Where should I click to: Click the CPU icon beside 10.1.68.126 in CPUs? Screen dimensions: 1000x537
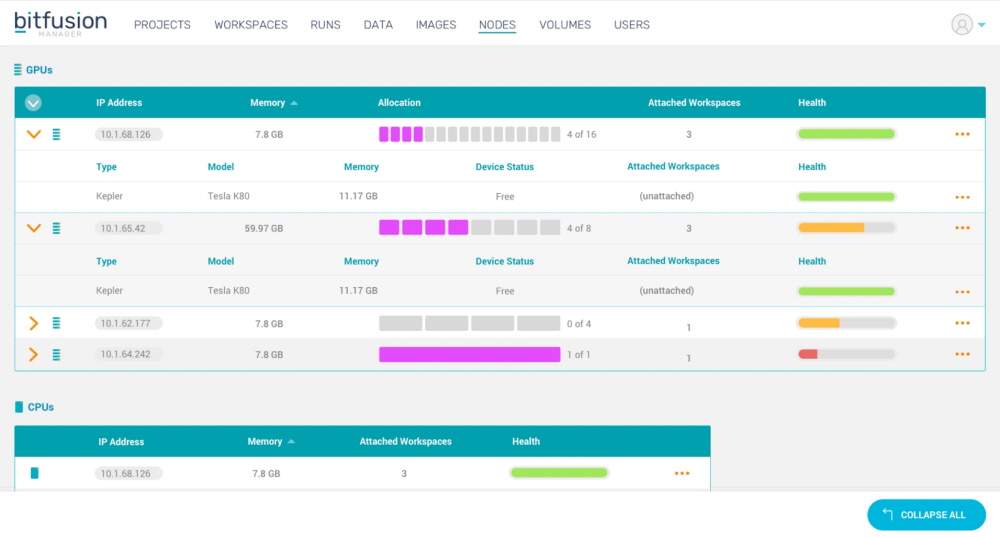point(35,473)
